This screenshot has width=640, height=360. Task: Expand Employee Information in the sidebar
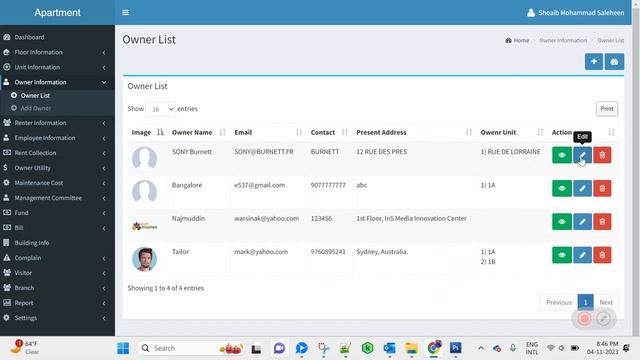[x=57, y=138]
